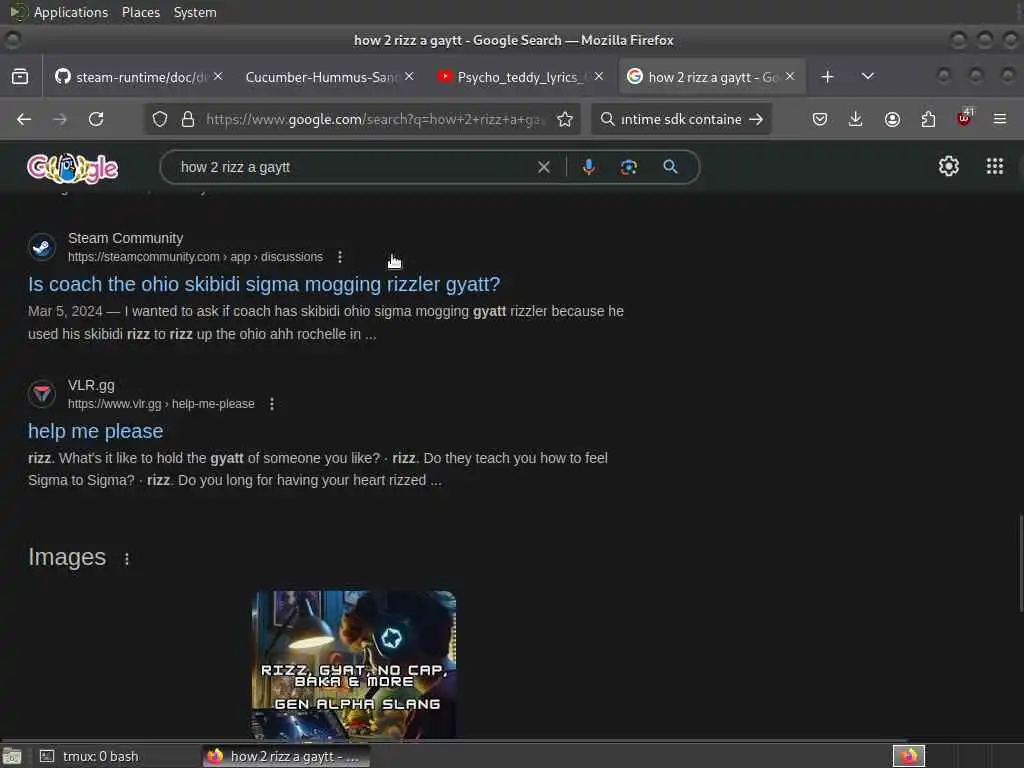Reload the current Google search page
This screenshot has height=768, width=1024.
click(96, 120)
